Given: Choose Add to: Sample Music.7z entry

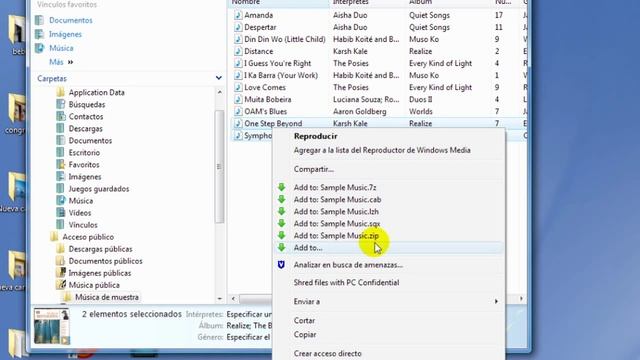Looking at the screenshot, I should pos(335,187).
